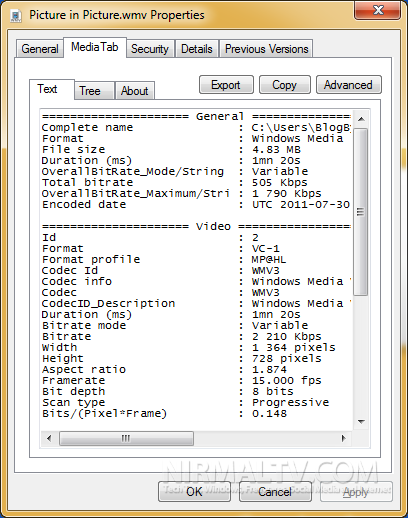The image size is (408, 518).
Task: Confirm with the OK button
Action: (194, 492)
